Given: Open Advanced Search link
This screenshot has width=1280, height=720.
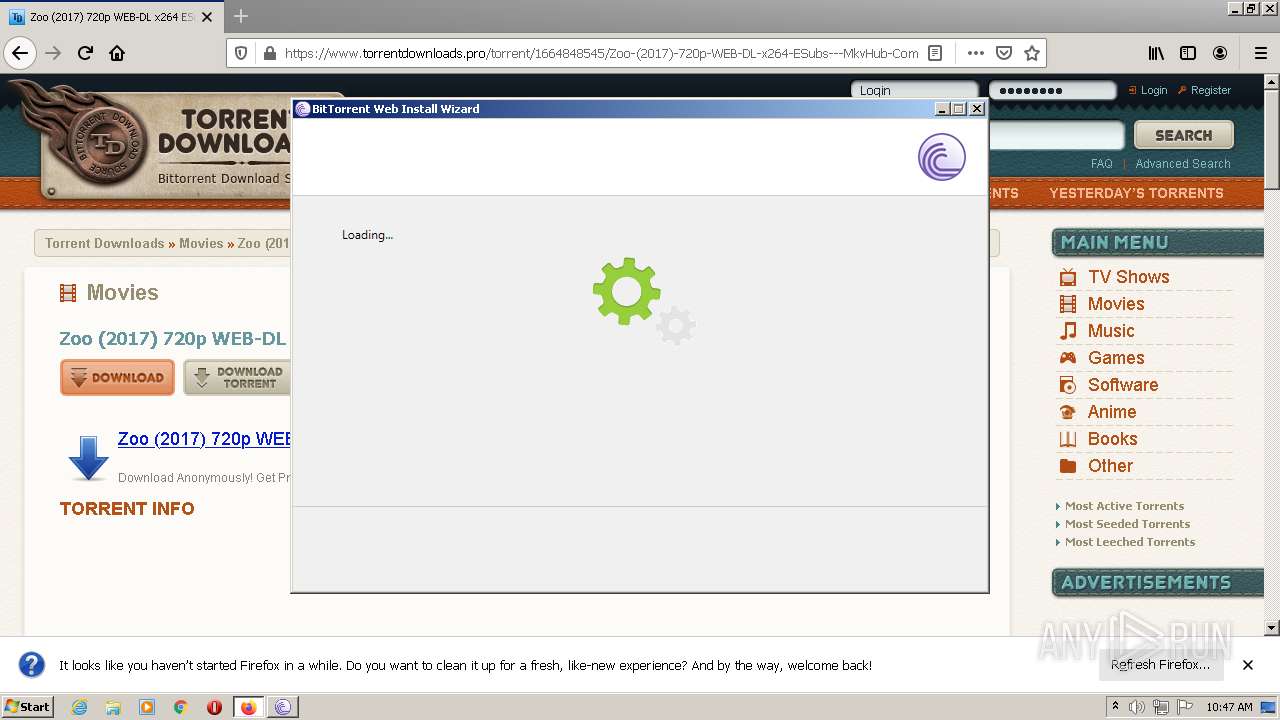Looking at the screenshot, I should click(1183, 163).
